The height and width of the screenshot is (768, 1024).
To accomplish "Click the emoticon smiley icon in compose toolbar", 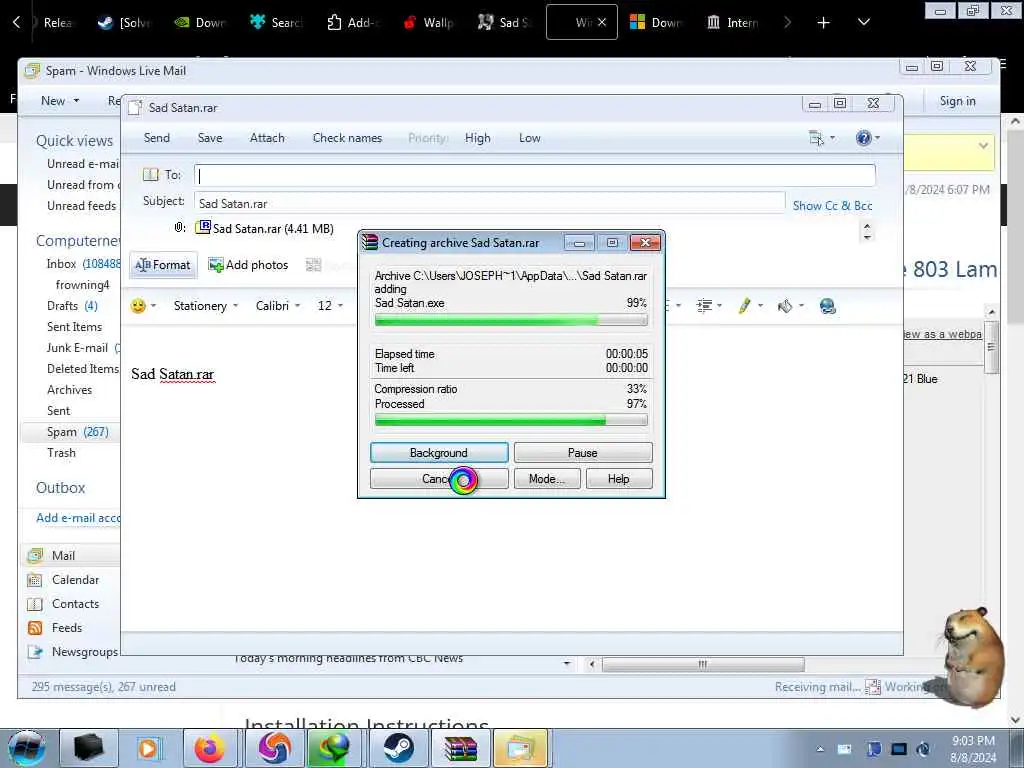I will (138, 306).
